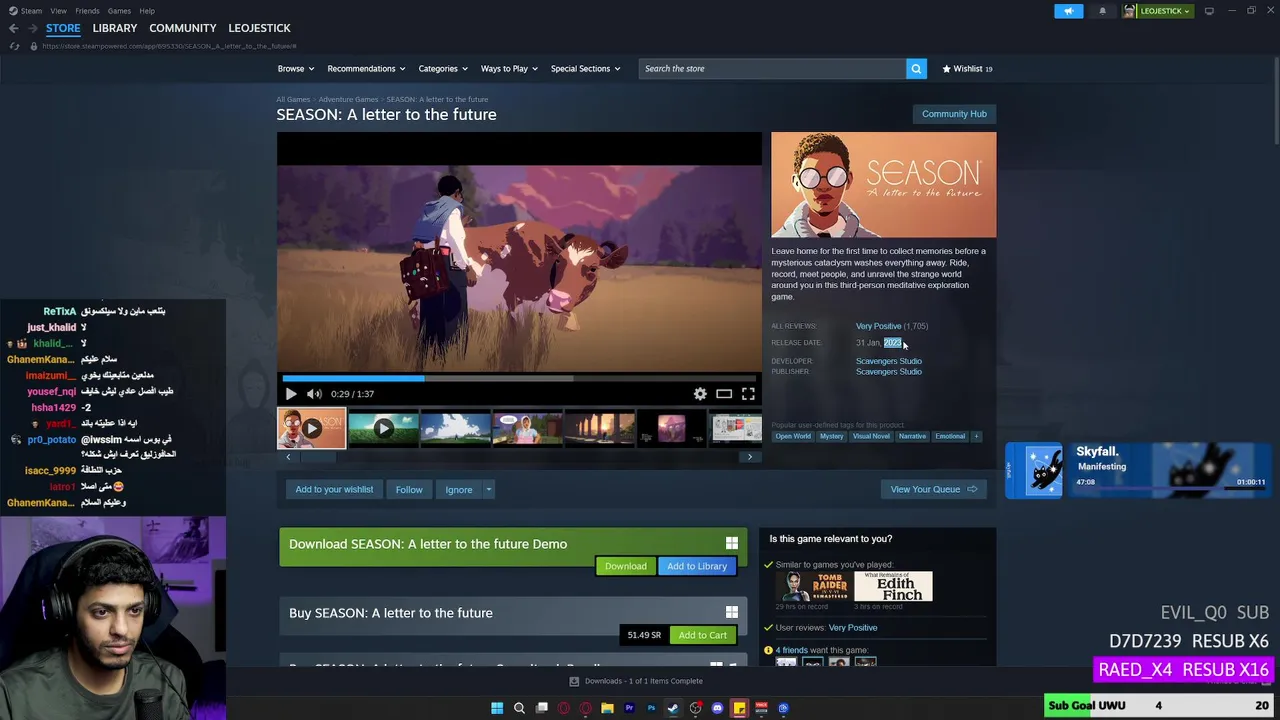This screenshot has width=1280, height=720.
Task: Open the LIBRARY tab
Action: (x=115, y=28)
